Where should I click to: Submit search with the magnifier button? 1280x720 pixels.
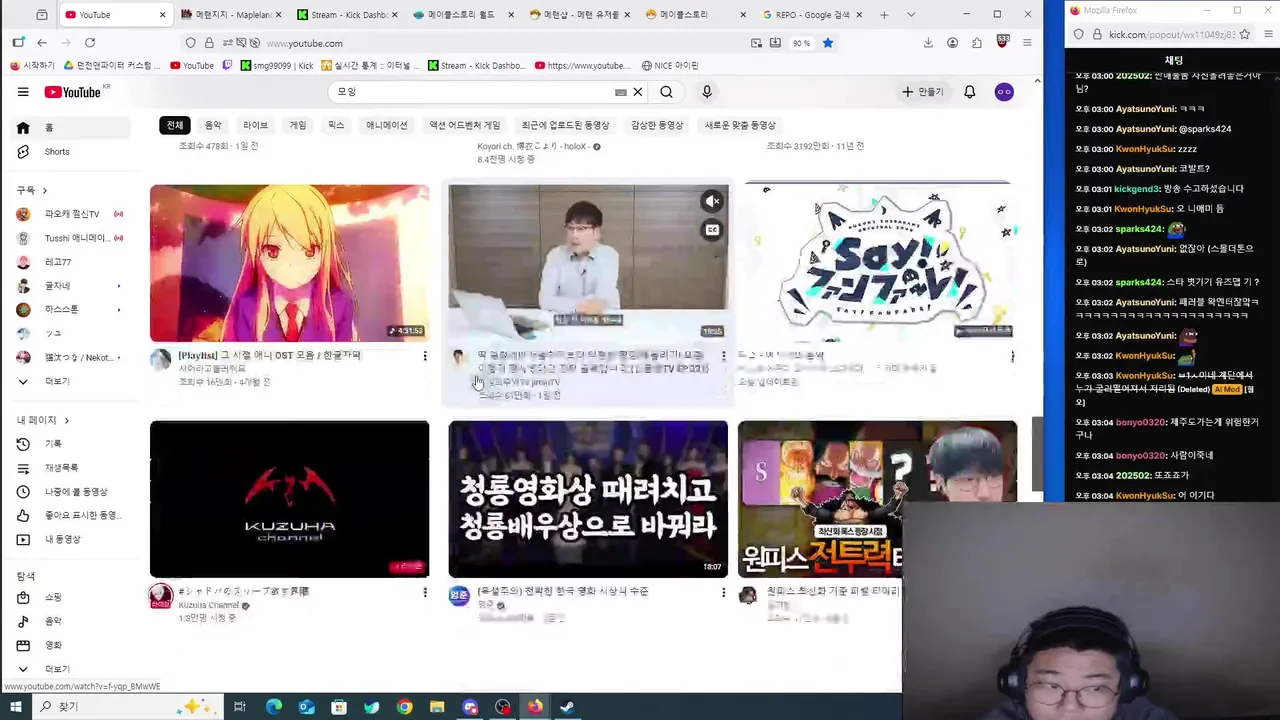coord(666,92)
